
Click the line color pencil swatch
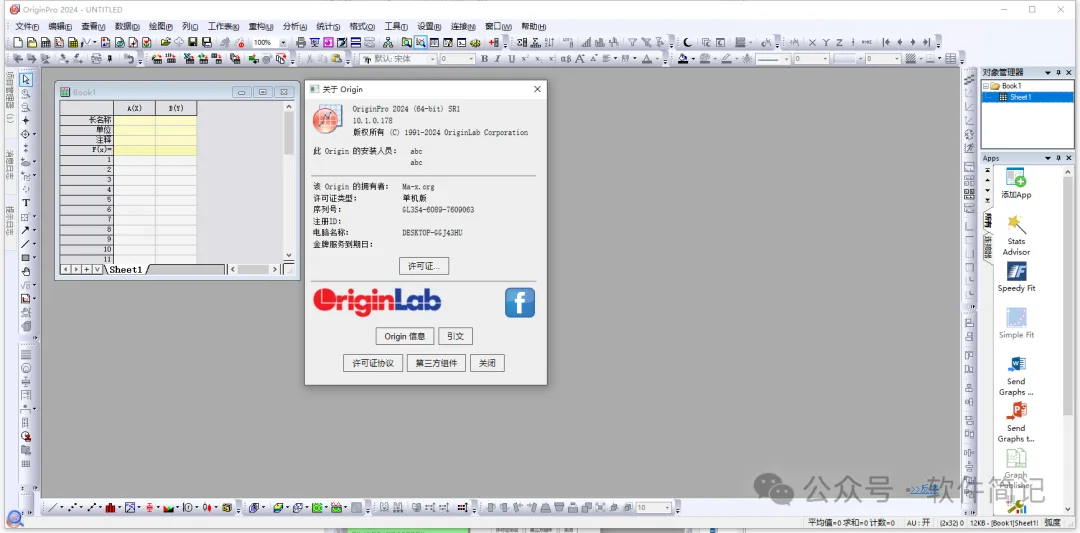pos(726,59)
